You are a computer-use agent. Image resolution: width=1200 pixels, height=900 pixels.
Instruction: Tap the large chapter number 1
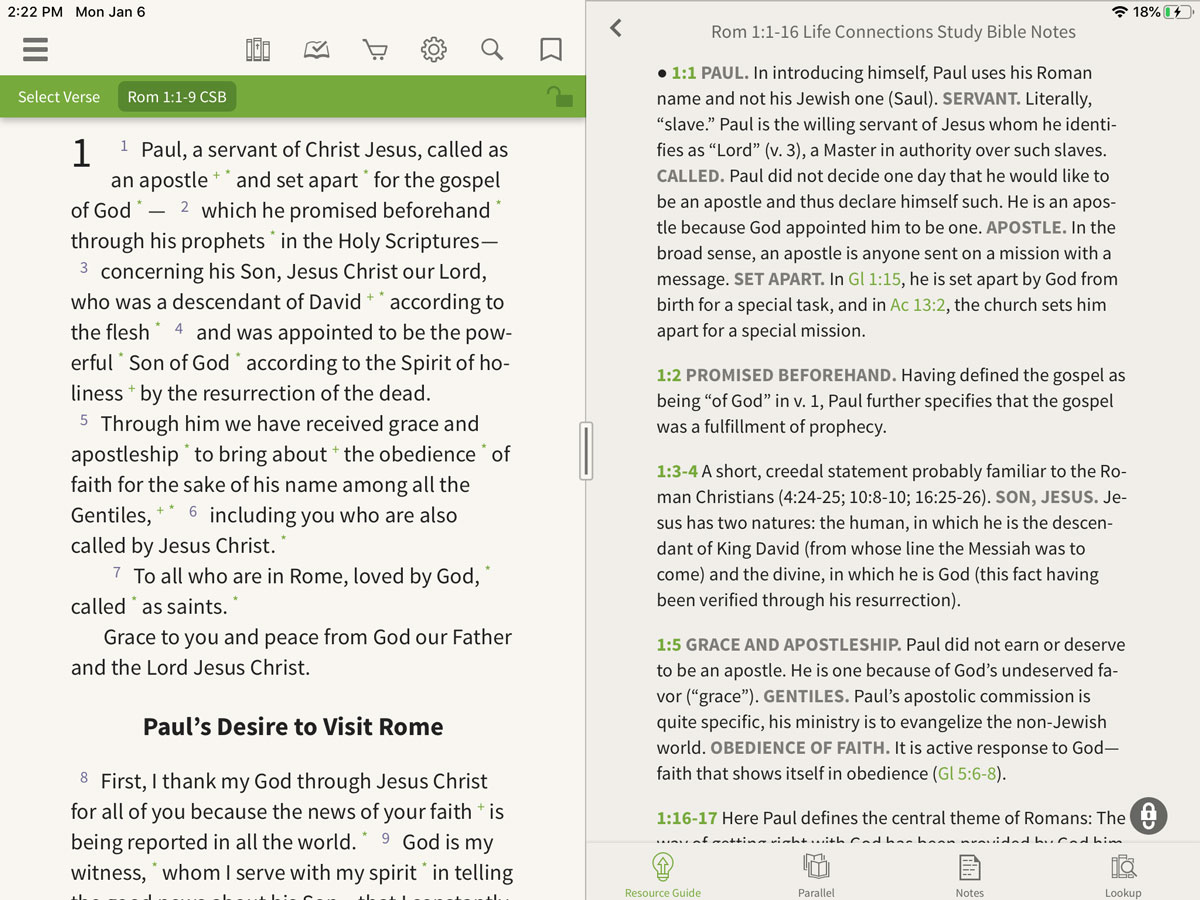tap(81, 154)
